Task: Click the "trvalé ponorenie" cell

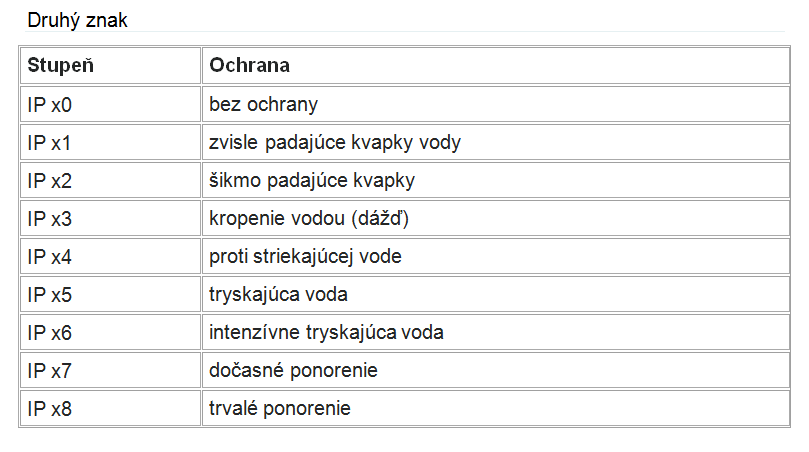Action: (x=280, y=408)
